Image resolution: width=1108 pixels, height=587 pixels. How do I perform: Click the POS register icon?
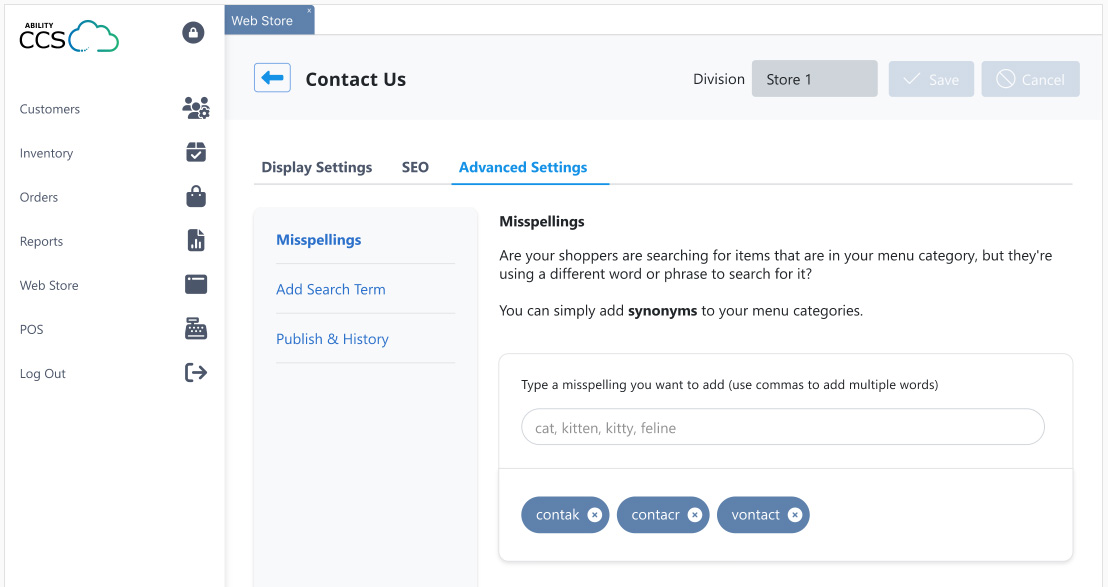click(195, 328)
